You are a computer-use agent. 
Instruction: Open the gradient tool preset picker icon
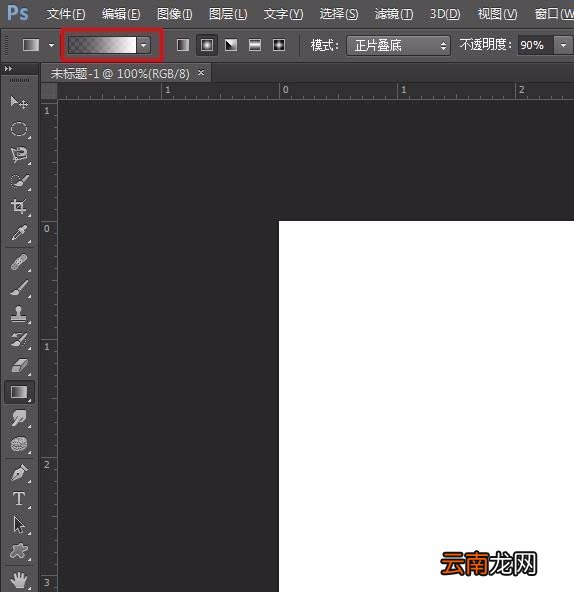click(31, 45)
